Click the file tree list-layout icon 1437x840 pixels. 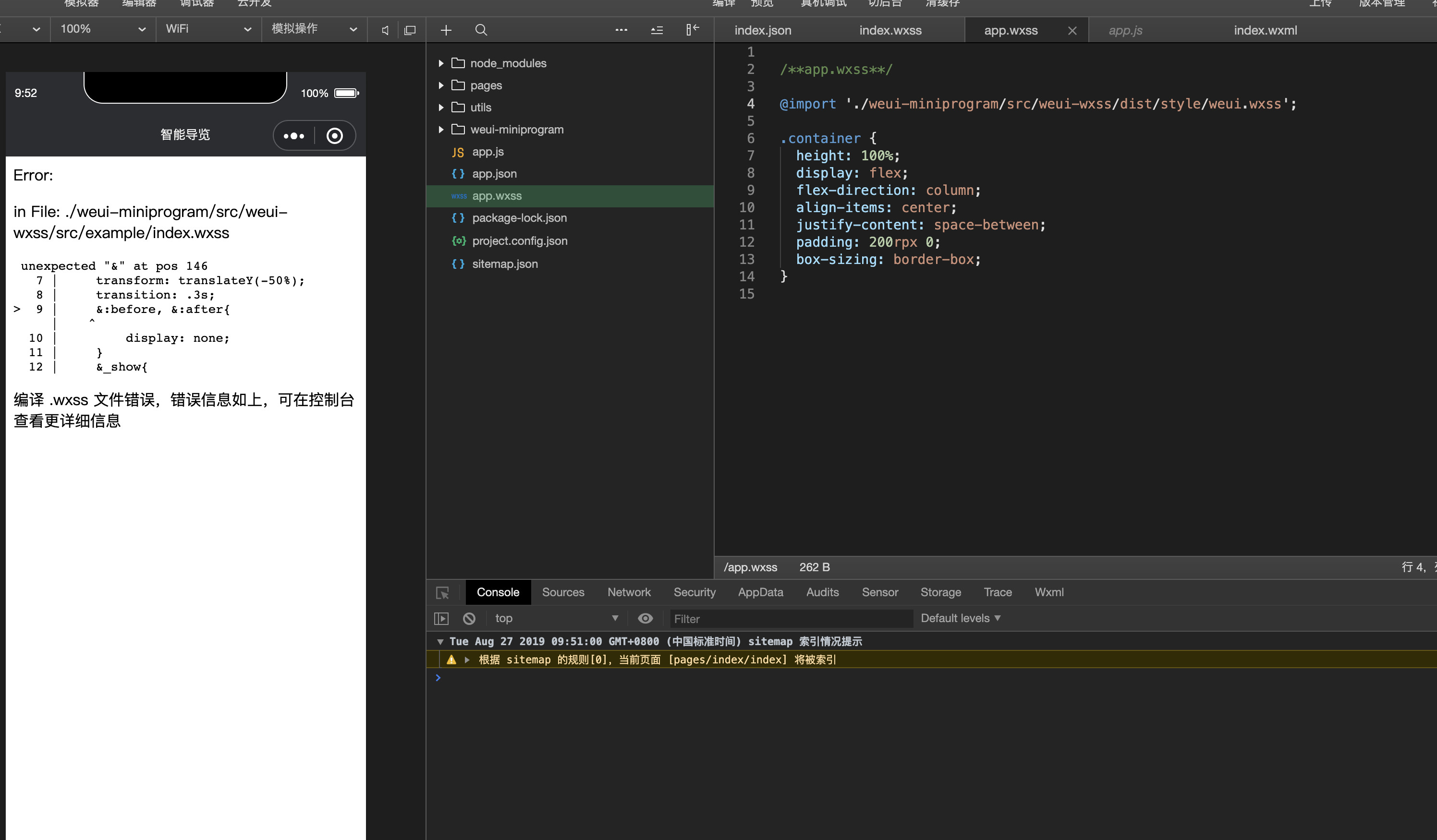(x=657, y=30)
